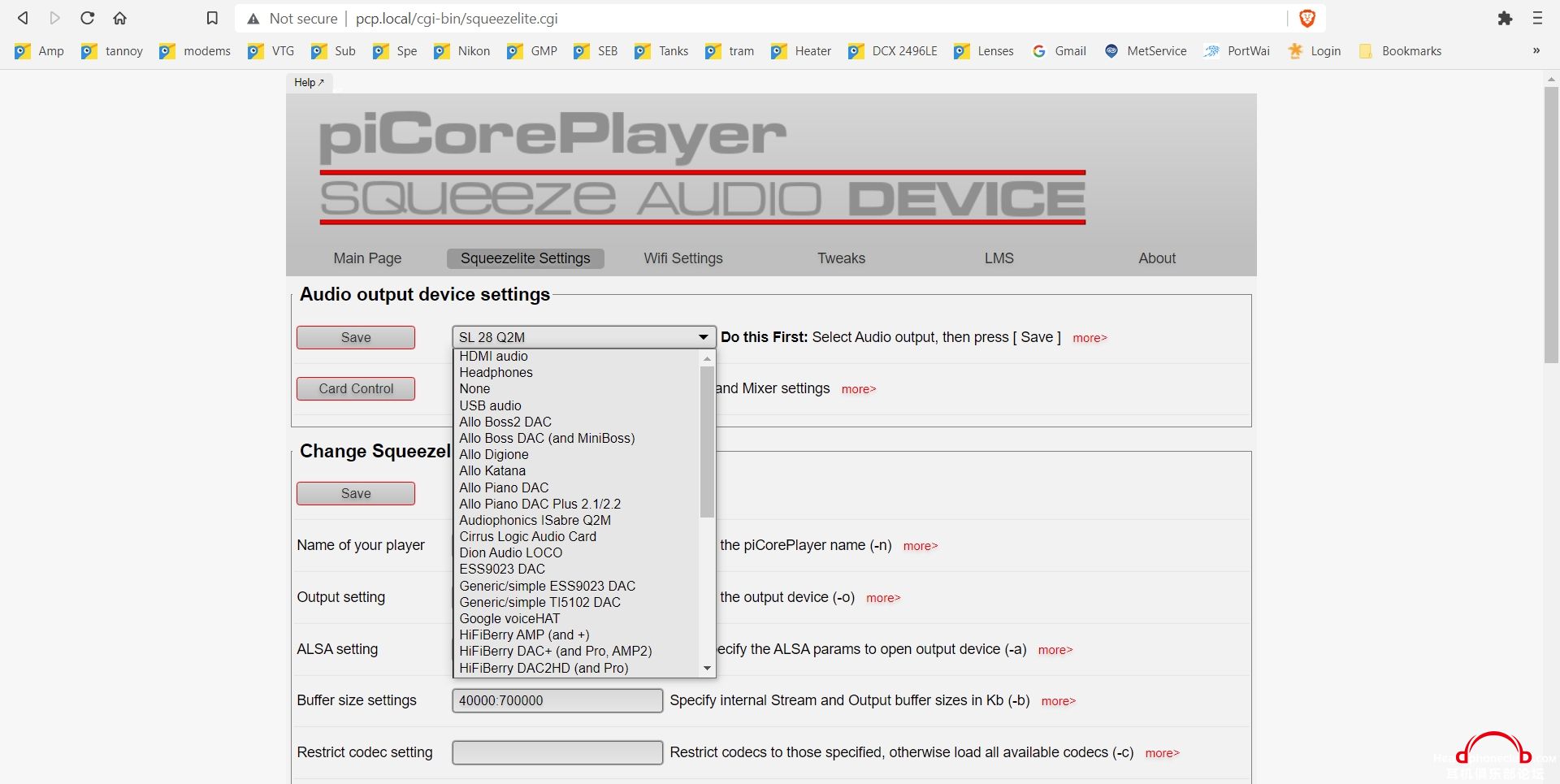Image resolution: width=1560 pixels, height=784 pixels.
Task: Open the PortWai bookmark
Action: (1237, 51)
